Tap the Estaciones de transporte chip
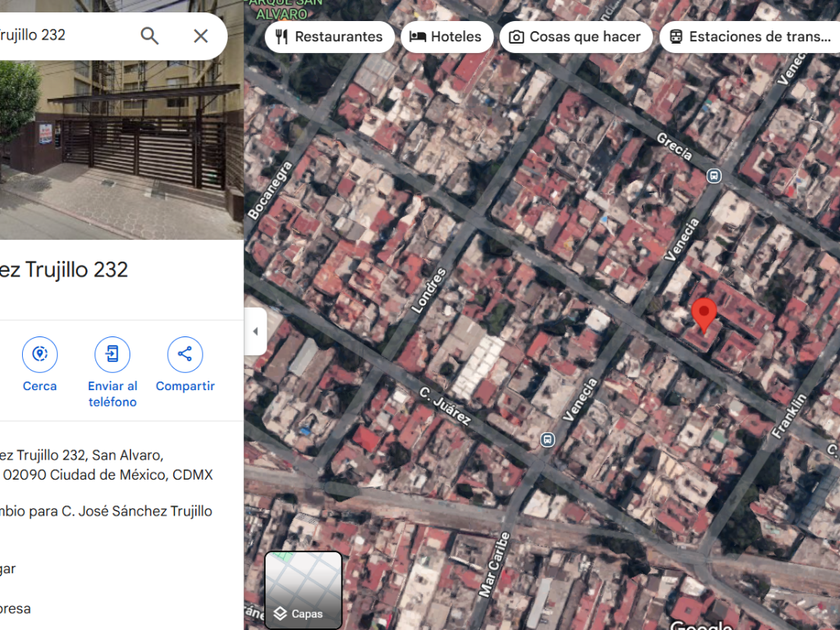 750,37
